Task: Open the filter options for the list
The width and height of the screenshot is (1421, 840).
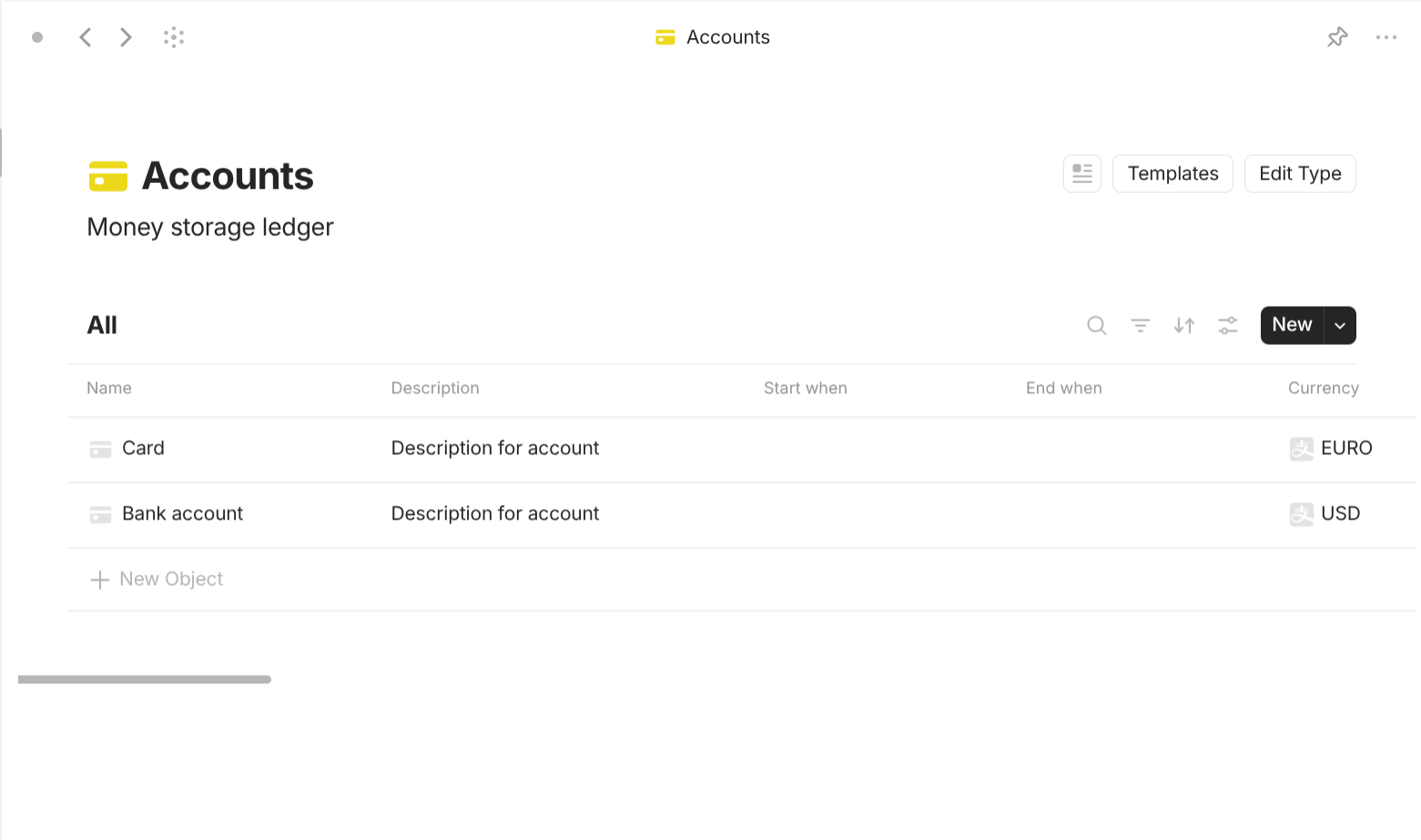Action: (1140, 325)
